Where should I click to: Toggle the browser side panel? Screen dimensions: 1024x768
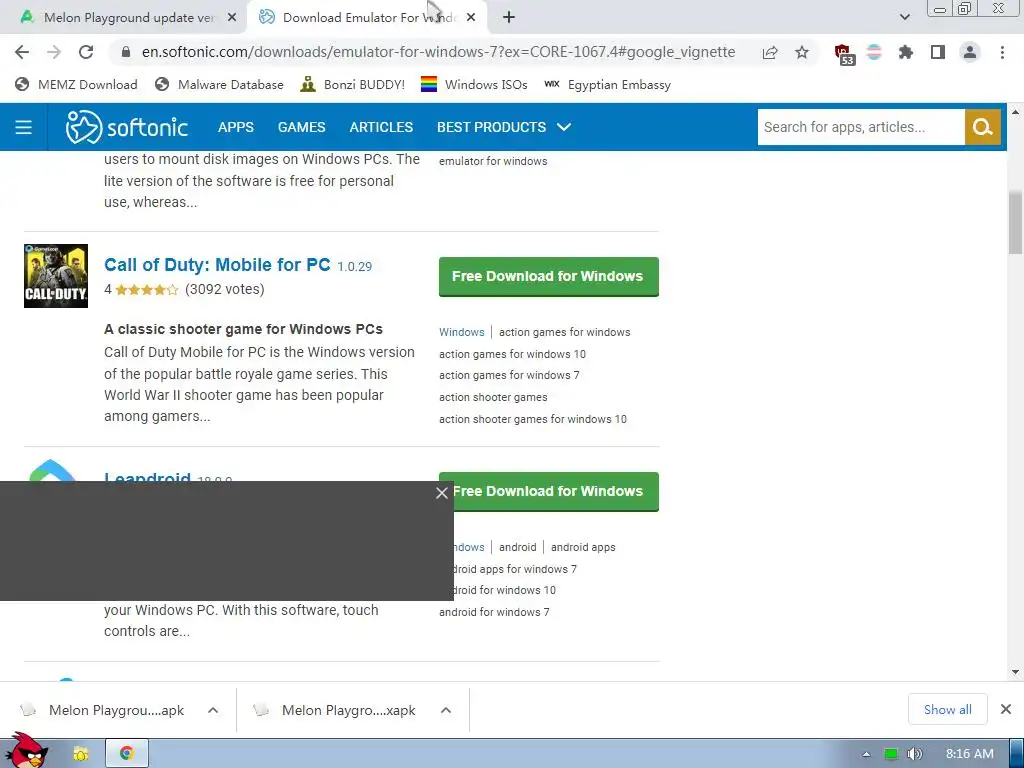pos(938,52)
